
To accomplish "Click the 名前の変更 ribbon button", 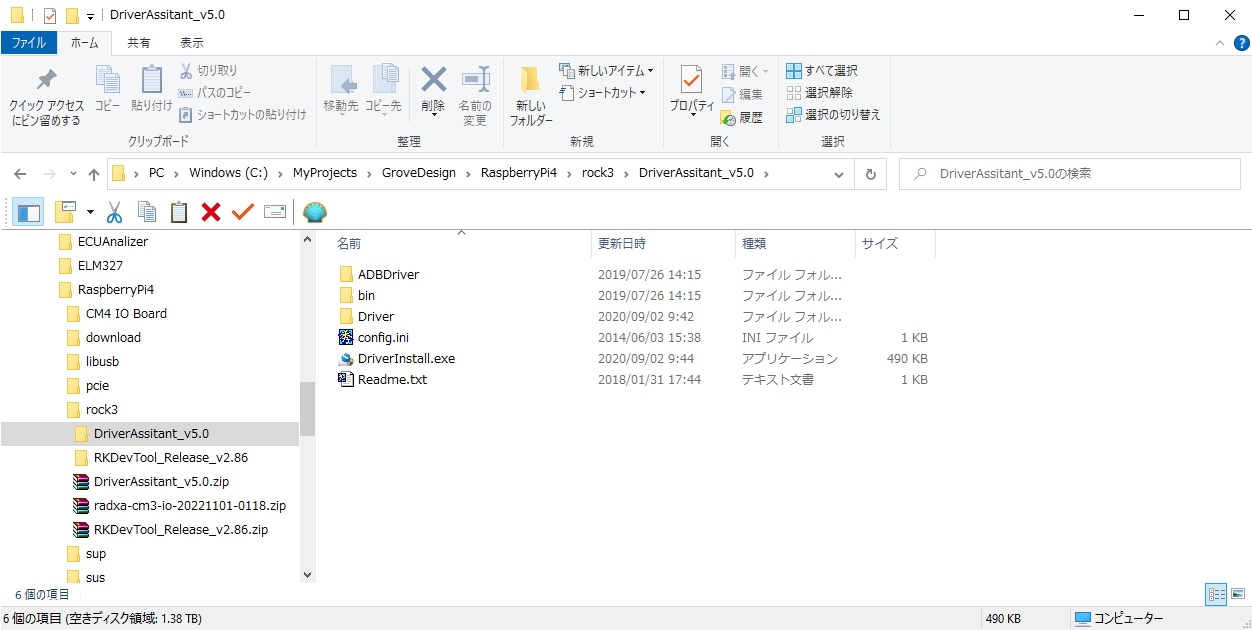I will coord(475,97).
